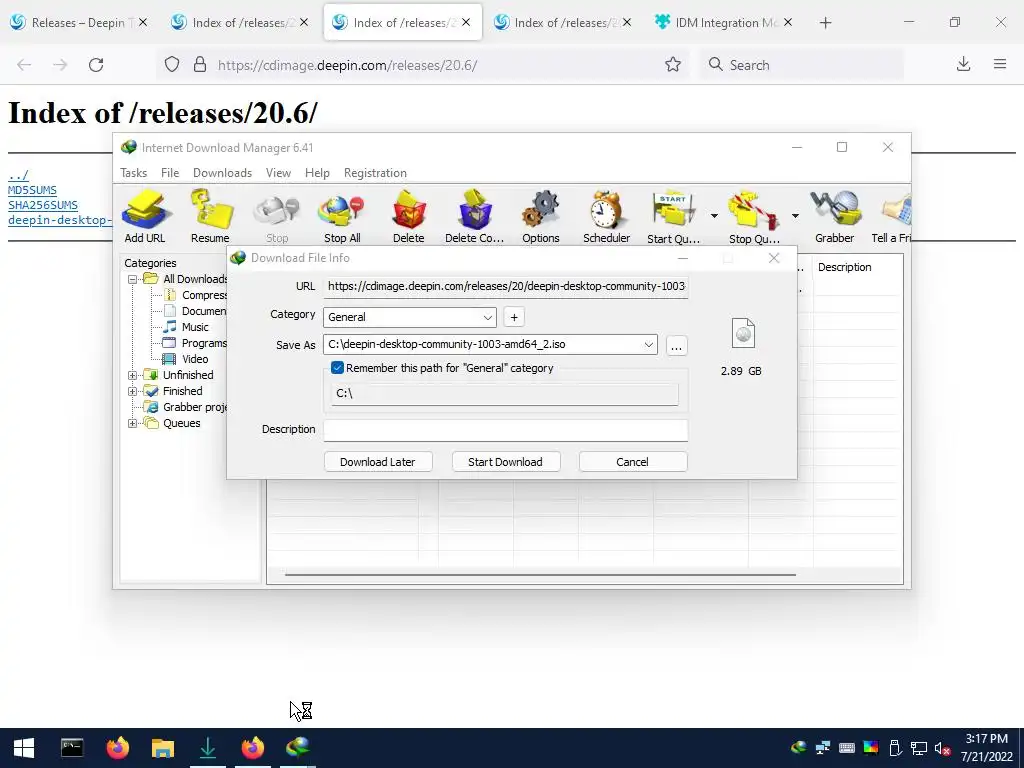Open Stop Queue dropdown arrow
The width and height of the screenshot is (1024, 768).
click(x=795, y=216)
